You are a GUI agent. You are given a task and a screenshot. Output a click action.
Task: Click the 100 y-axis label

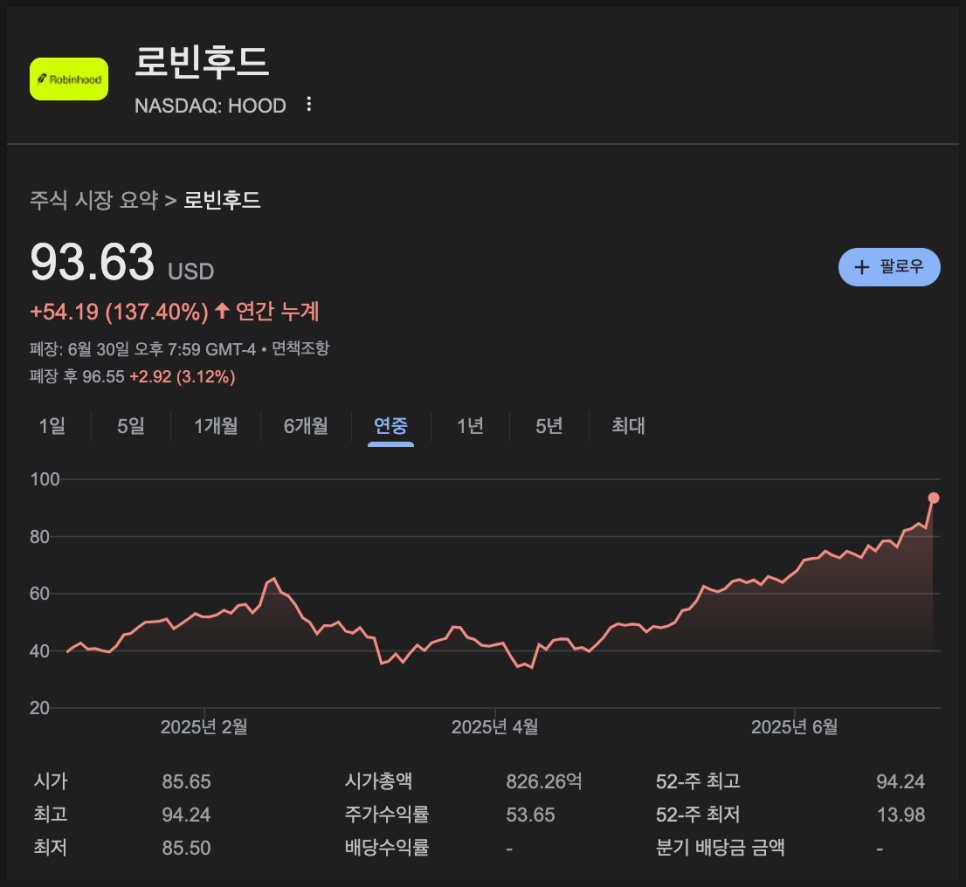(45, 479)
